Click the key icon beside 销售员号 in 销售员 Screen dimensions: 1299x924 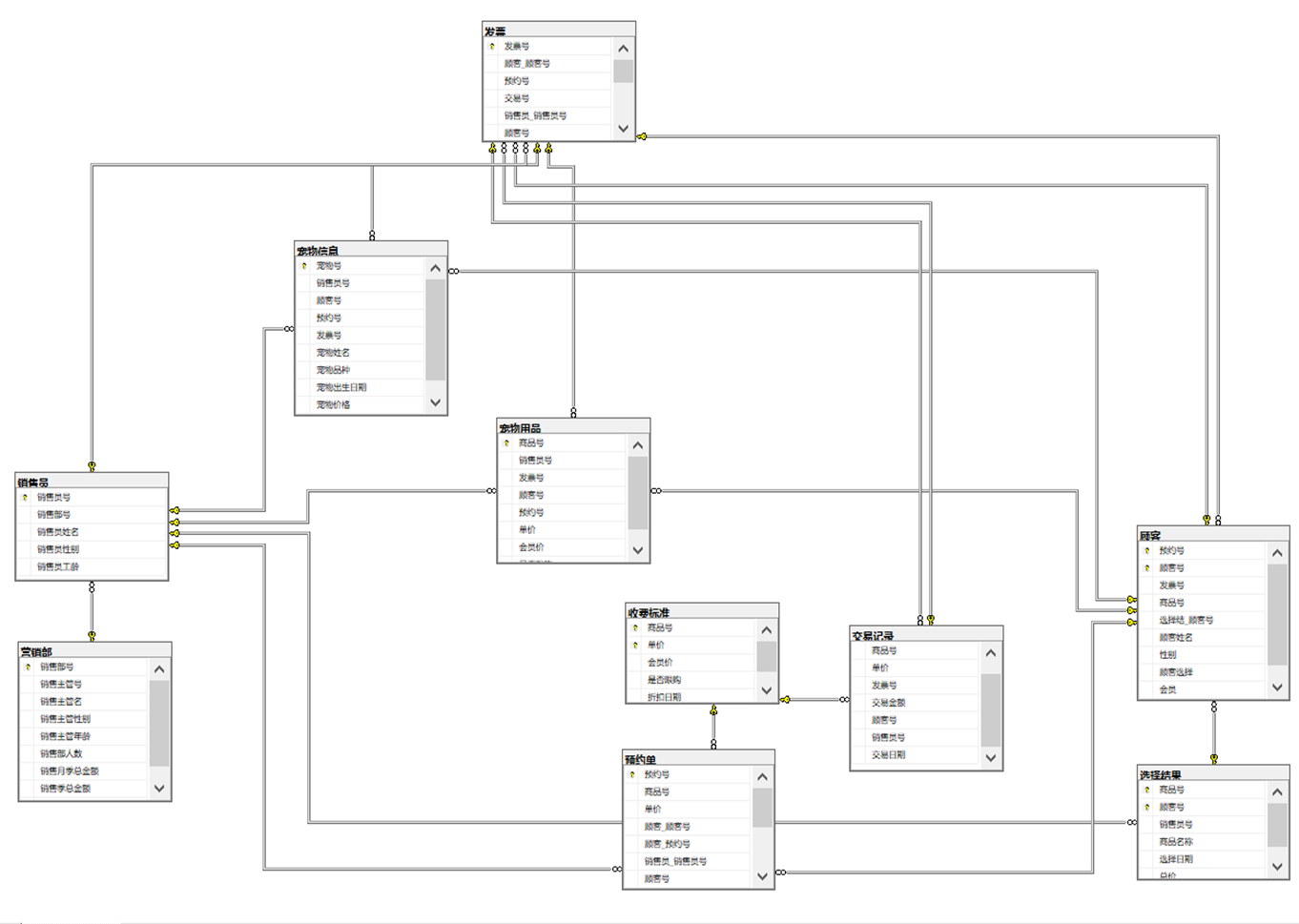[x=25, y=498]
